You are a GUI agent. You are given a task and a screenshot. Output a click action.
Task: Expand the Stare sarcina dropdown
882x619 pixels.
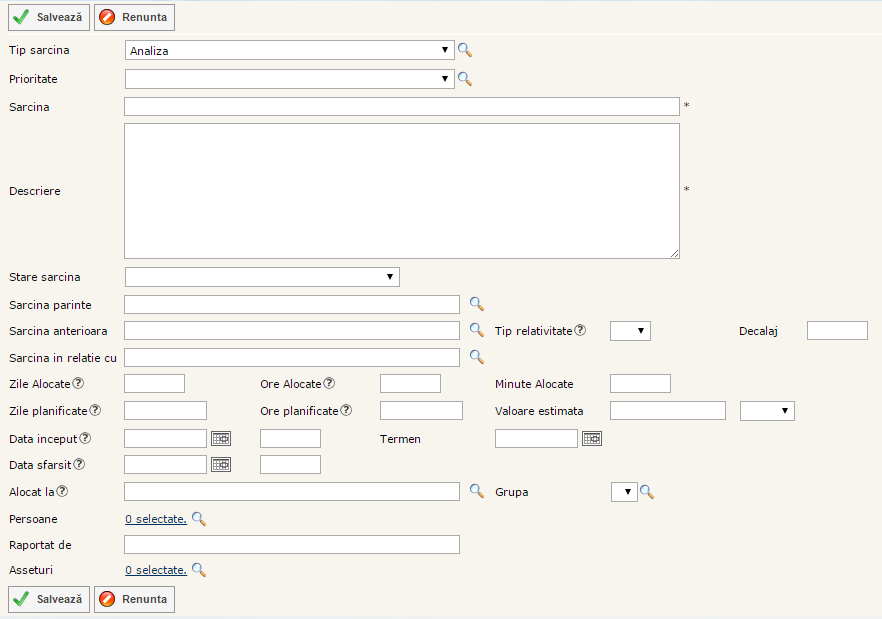point(262,277)
